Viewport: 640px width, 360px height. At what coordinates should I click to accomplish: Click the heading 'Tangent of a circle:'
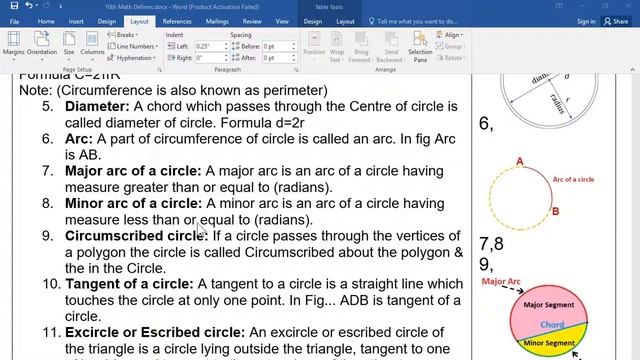(x=129, y=284)
